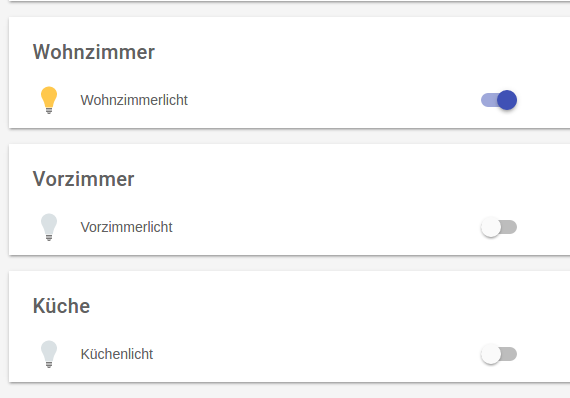Click the Wohnzimmer card heading
570x398 pixels.
94,52
